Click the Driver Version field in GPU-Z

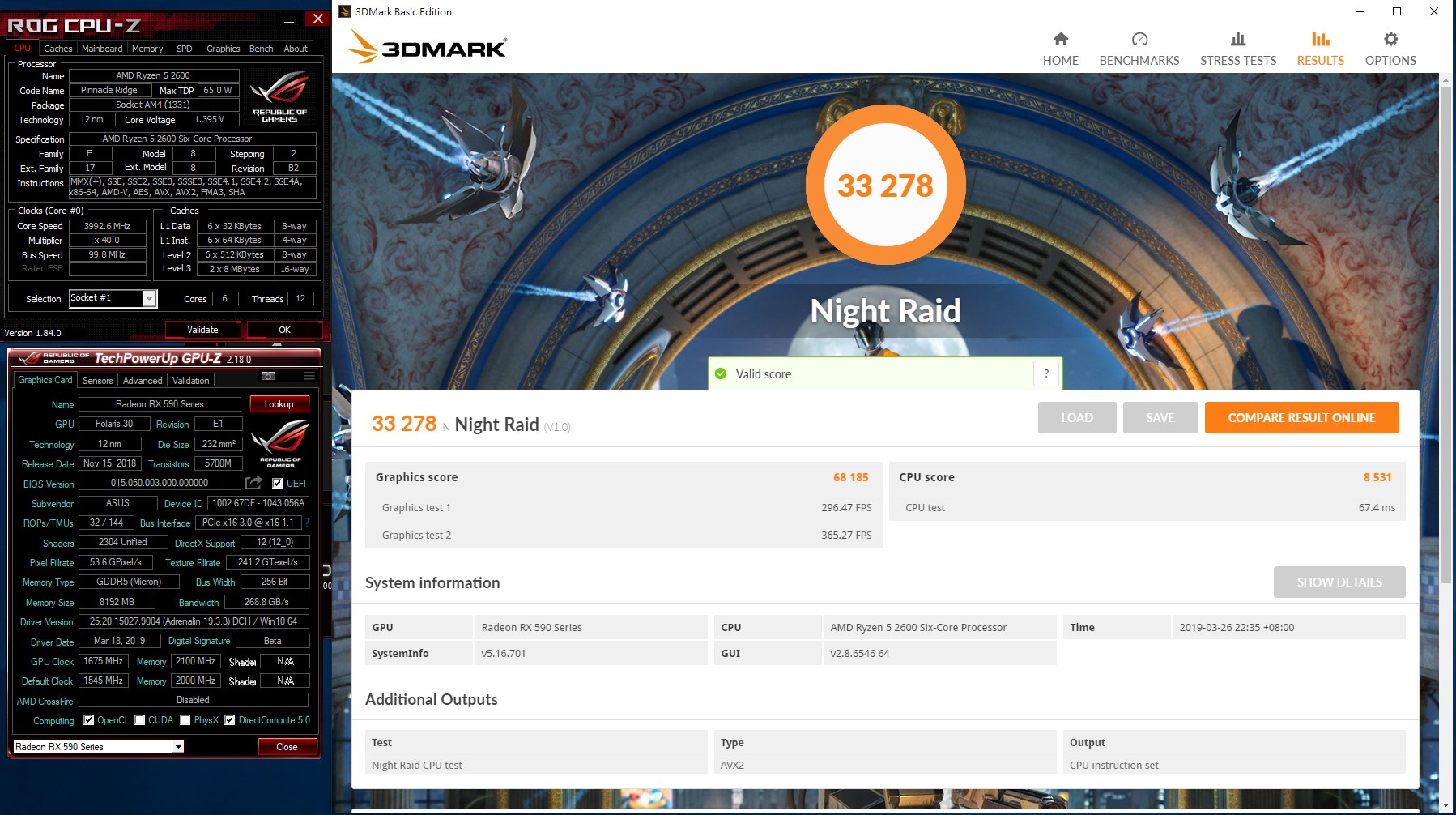coord(194,621)
